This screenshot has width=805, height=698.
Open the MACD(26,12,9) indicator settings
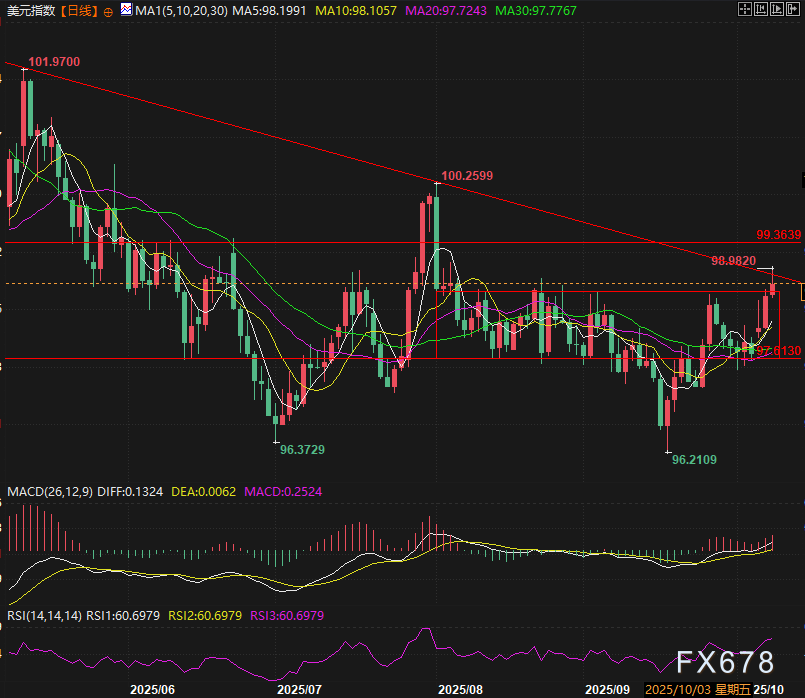(47, 491)
